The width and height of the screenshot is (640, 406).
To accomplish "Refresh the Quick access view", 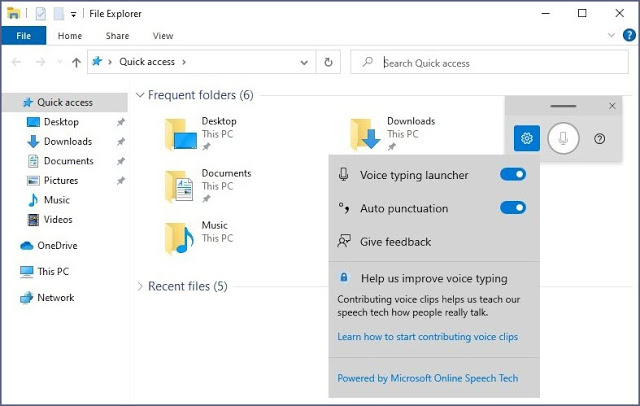I will pos(329,62).
